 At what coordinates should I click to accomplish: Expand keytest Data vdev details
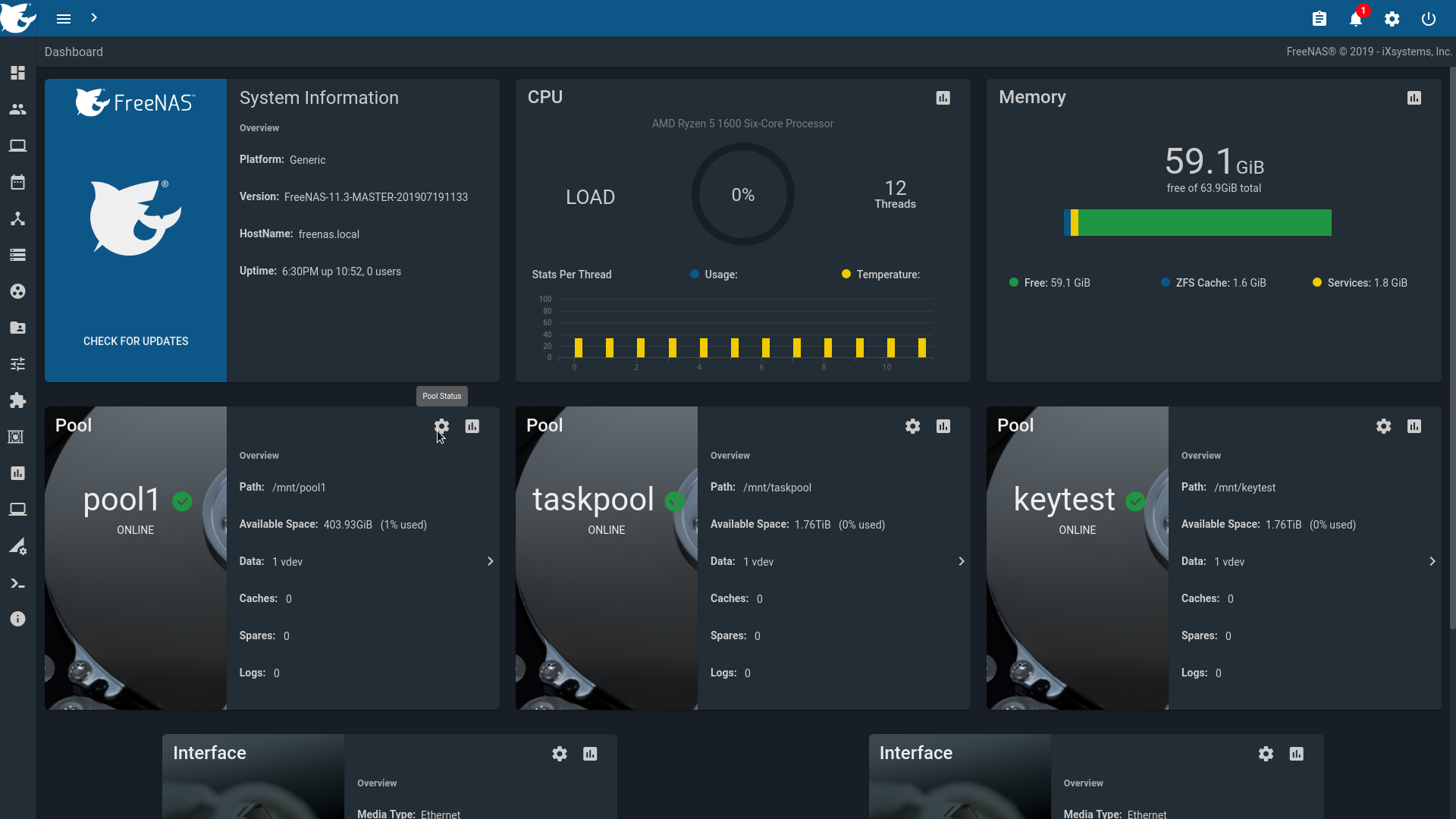[x=1432, y=561]
